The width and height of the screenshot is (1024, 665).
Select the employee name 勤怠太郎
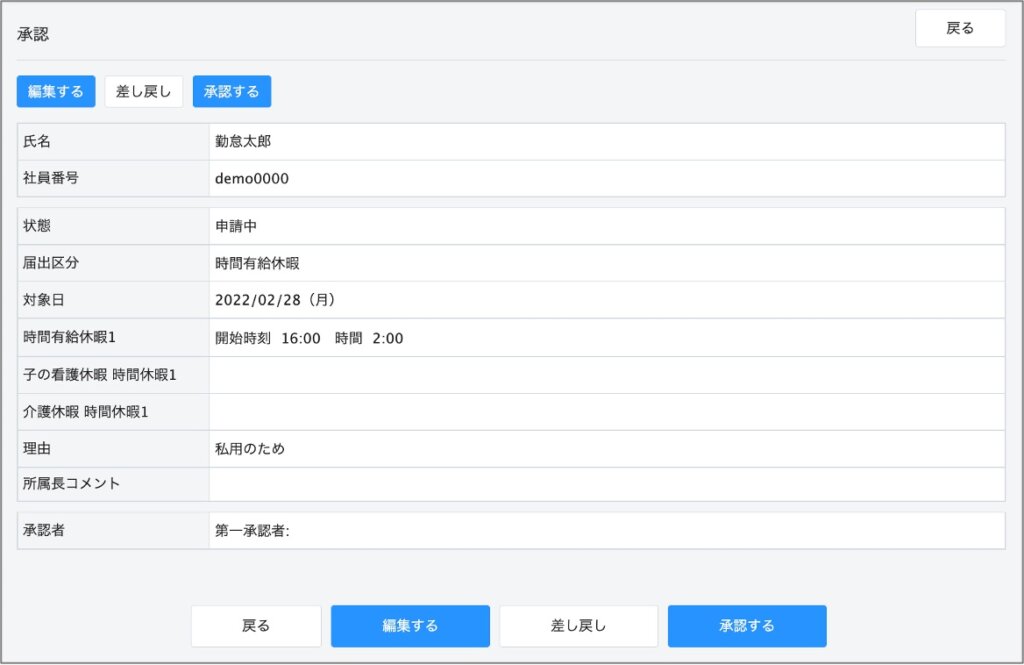click(x=243, y=142)
